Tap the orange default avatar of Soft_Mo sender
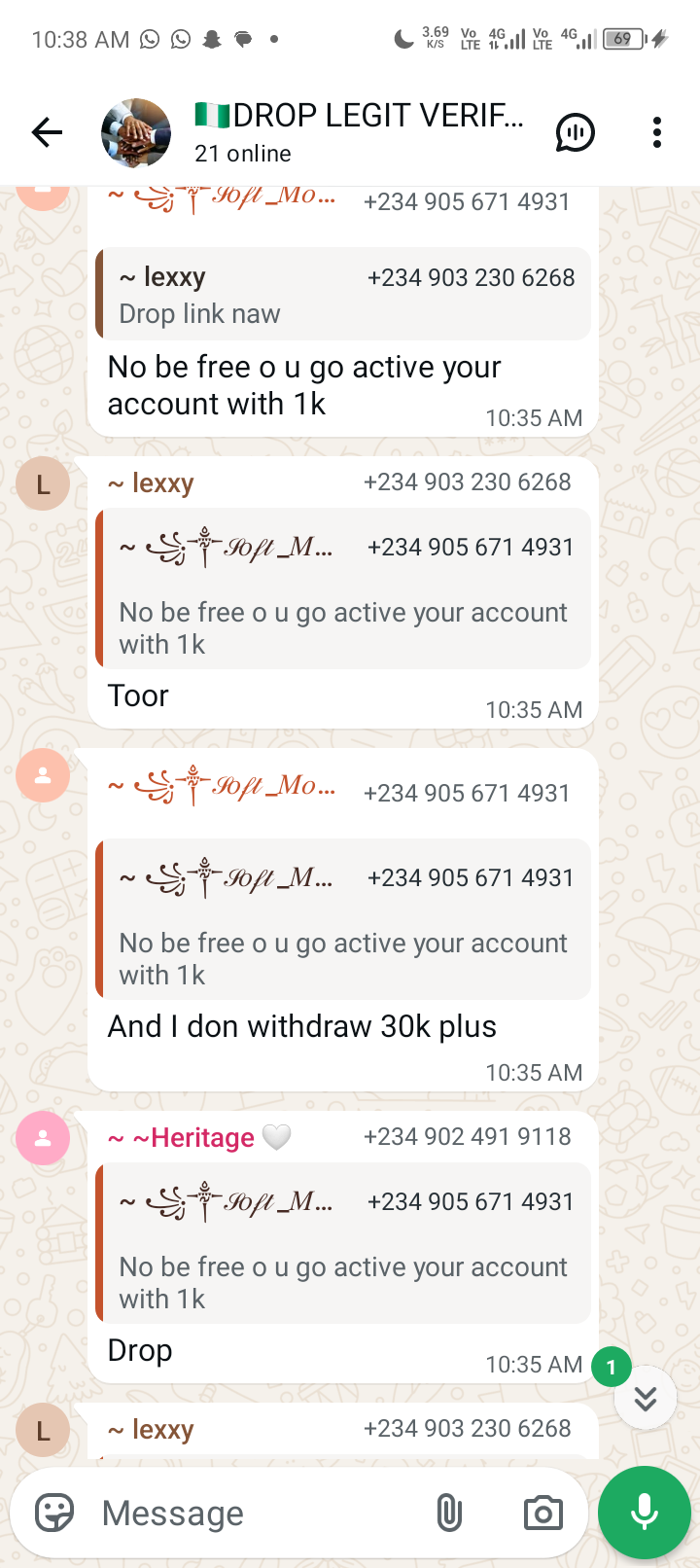Image resolution: width=700 pixels, height=1568 pixels. (43, 775)
